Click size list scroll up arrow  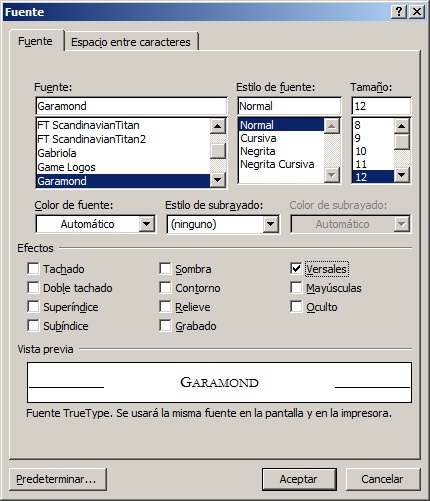coord(402,126)
